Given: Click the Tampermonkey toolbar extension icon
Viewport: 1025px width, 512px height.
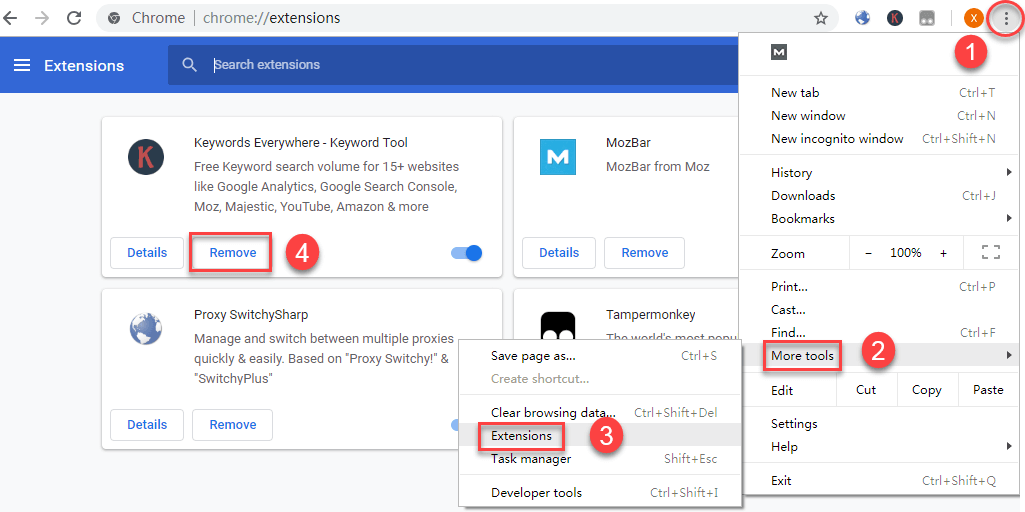Looking at the screenshot, I should [x=926, y=18].
